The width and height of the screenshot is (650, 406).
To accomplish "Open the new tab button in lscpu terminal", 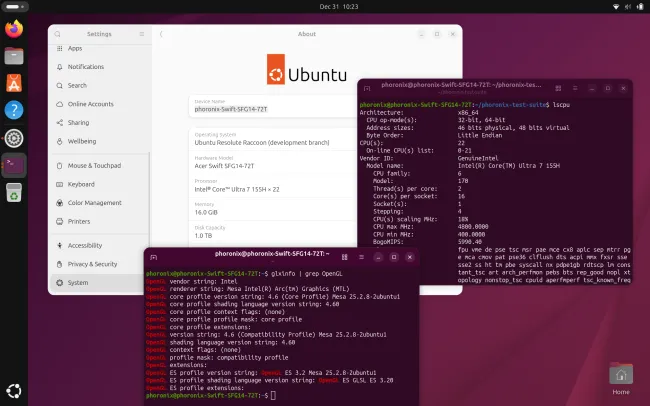I will [368, 90].
